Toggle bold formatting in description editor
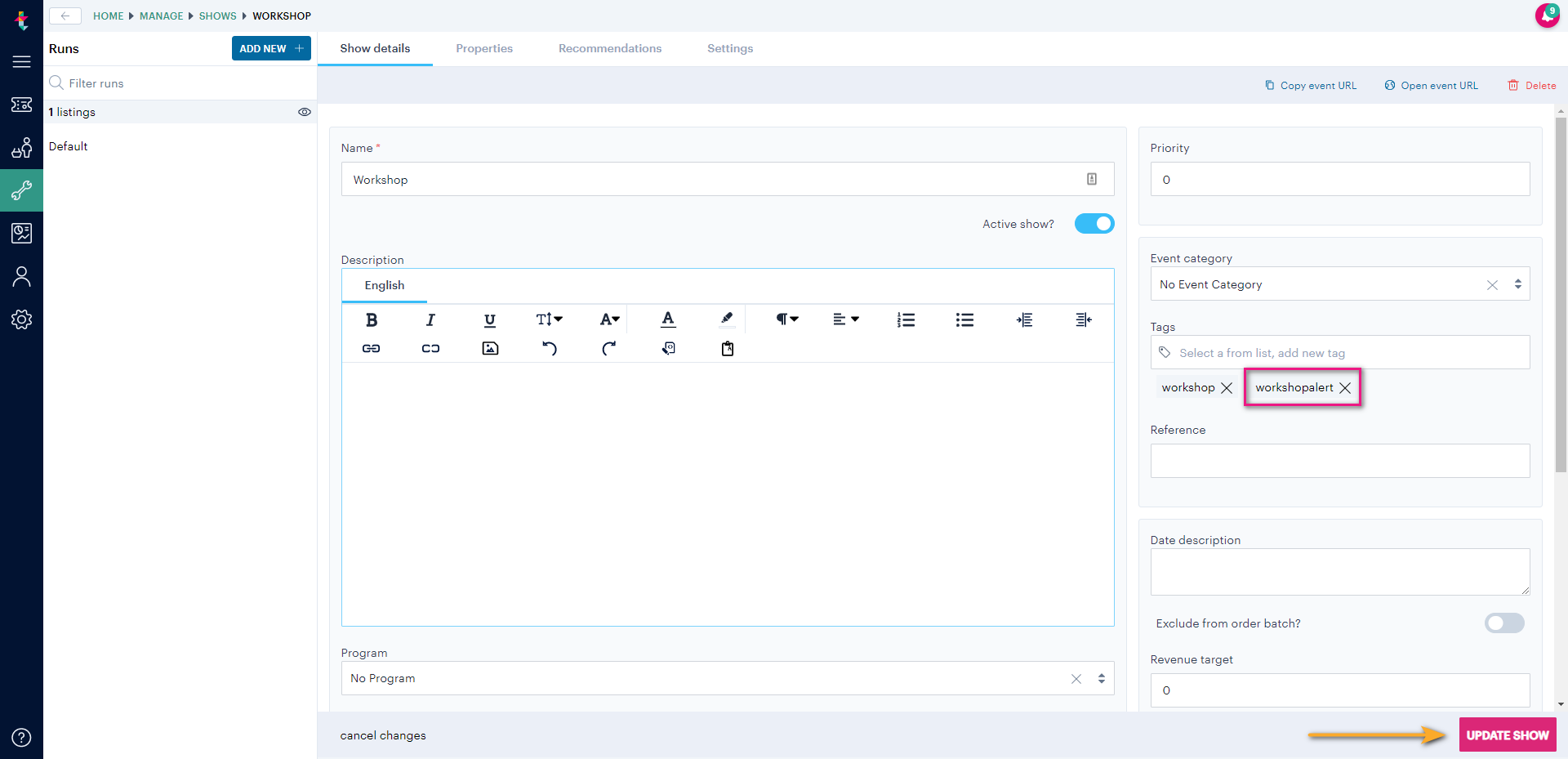1568x759 pixels. (x=372, y=319)
